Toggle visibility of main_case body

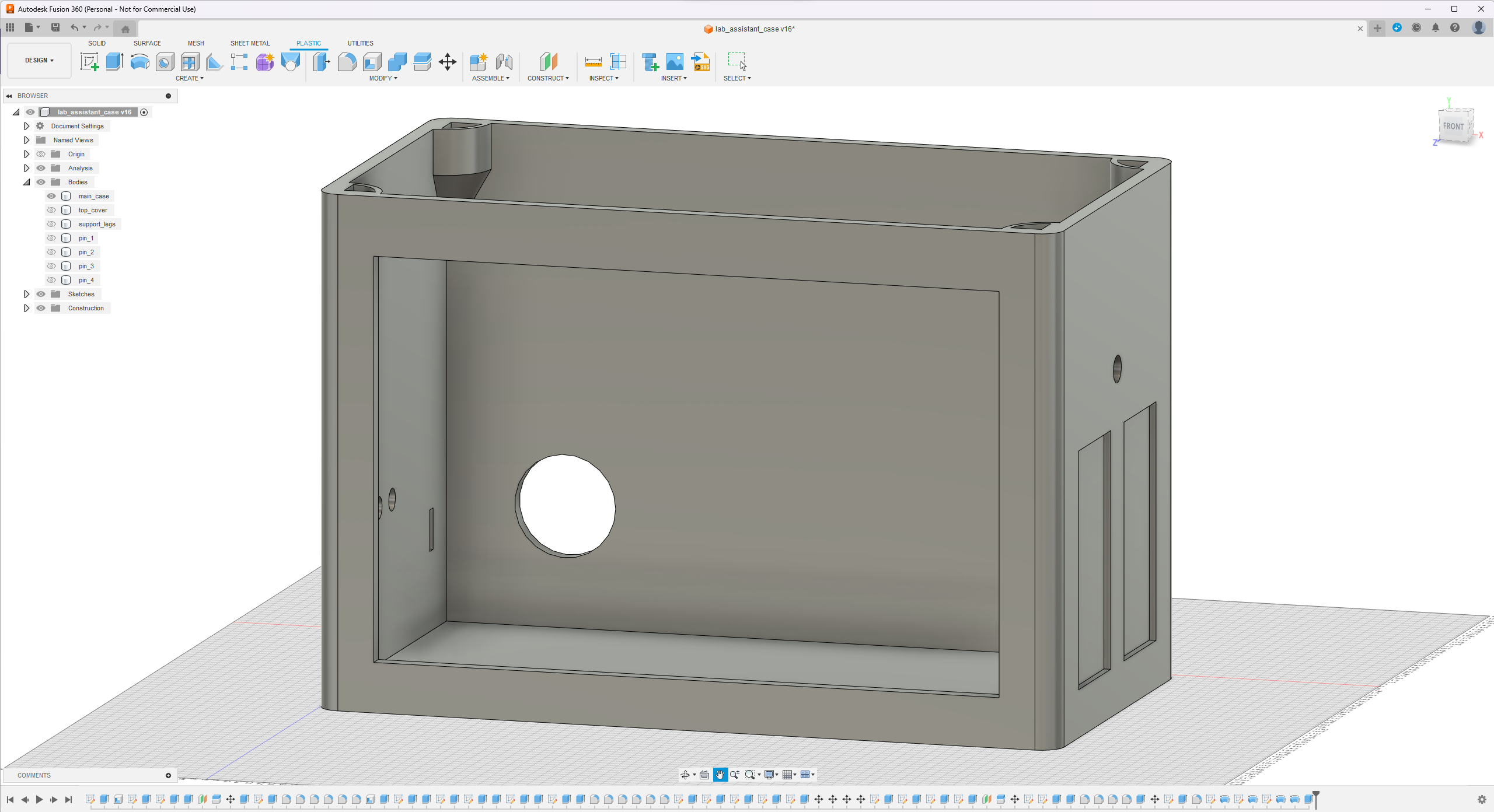coord(52,196)
